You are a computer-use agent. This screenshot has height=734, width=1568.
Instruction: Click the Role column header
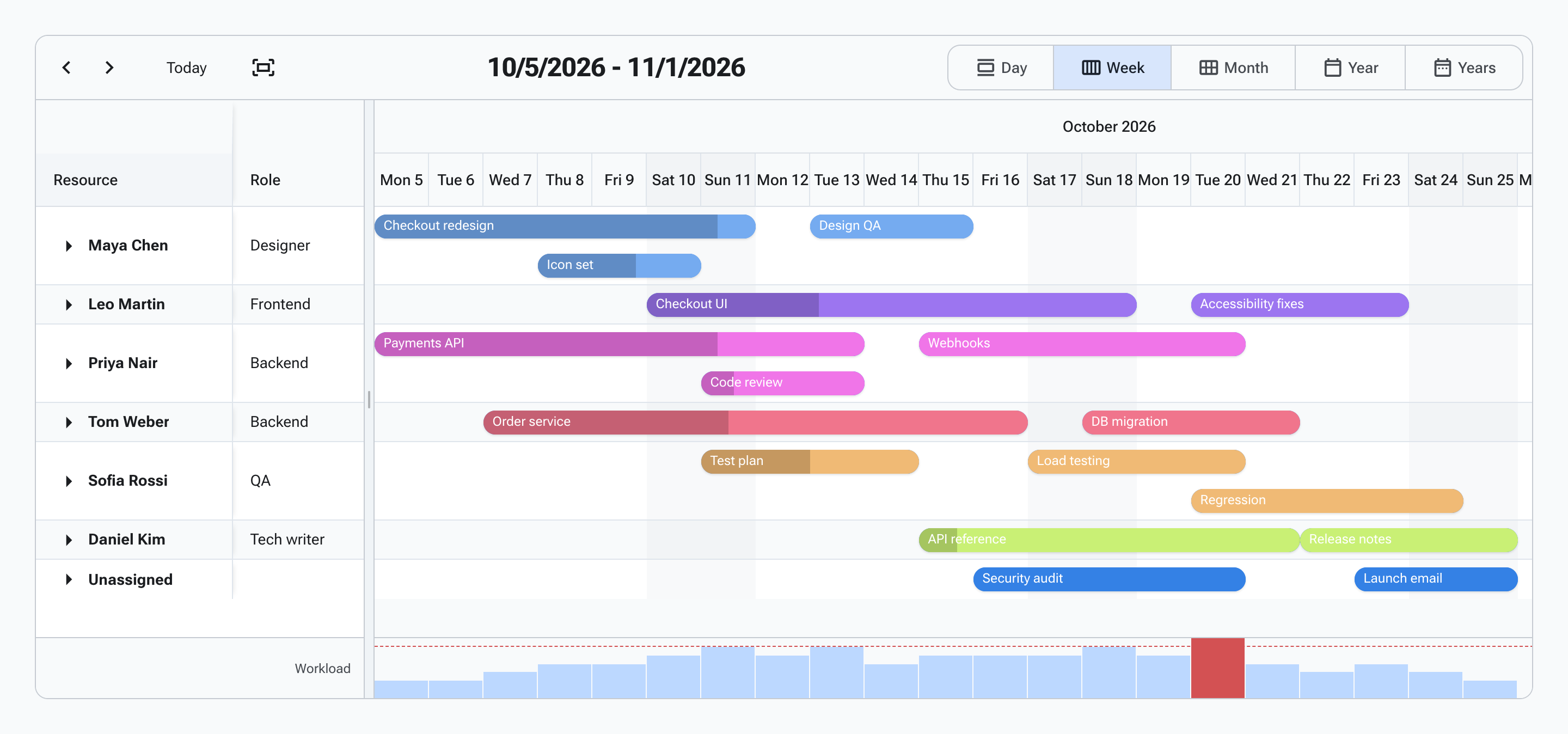[298, 180]
